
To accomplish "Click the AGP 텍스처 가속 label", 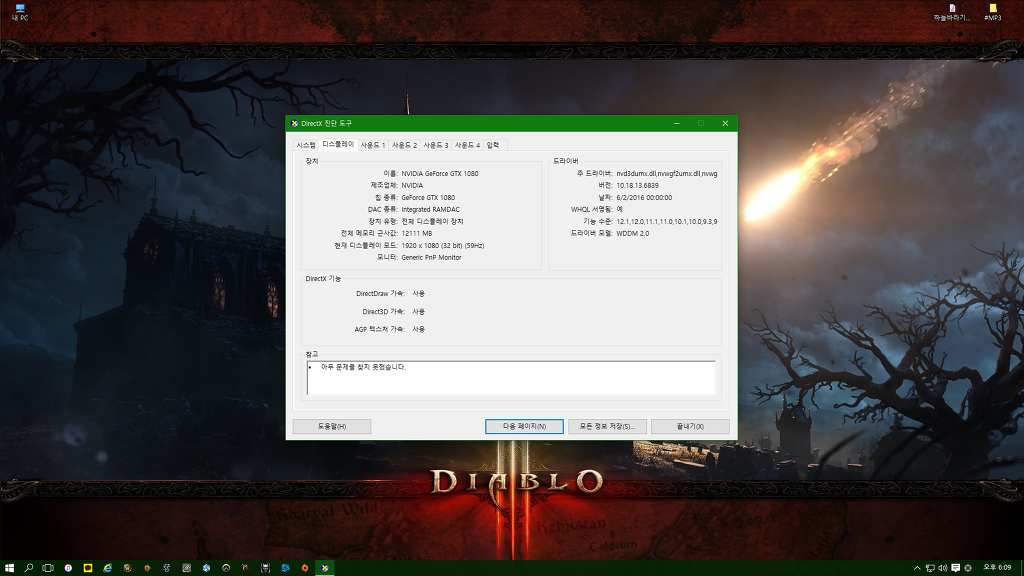I will (379, 329).
